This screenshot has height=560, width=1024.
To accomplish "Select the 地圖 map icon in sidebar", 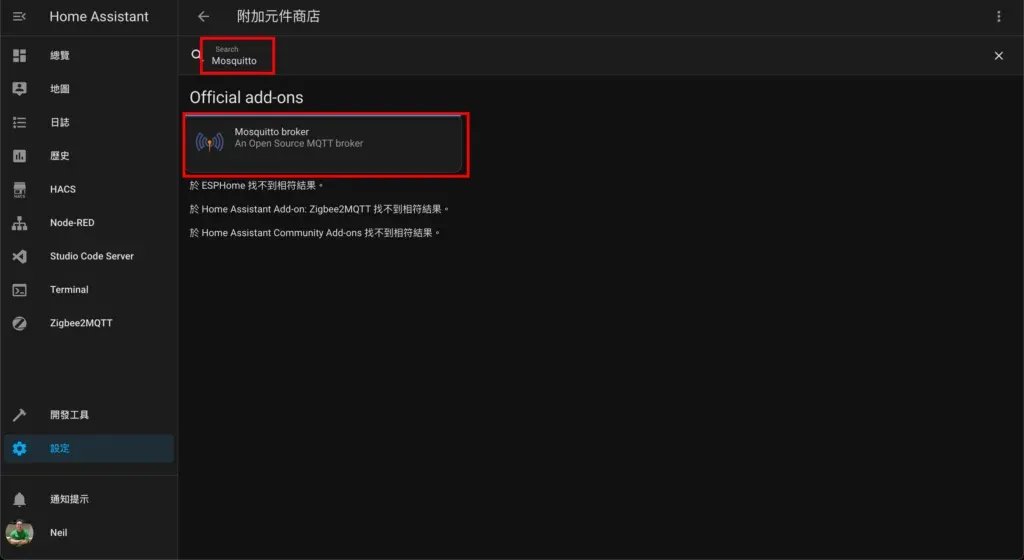I will coord(19,89).
